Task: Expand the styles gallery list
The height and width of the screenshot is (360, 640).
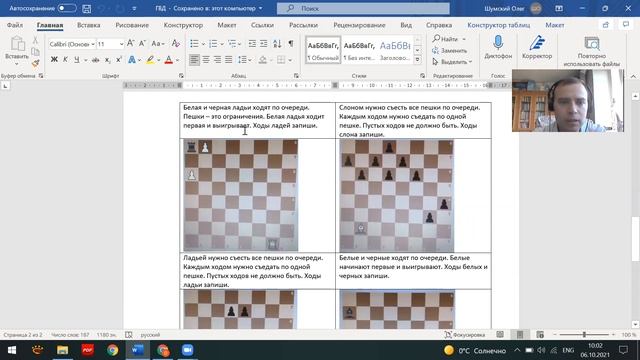Action: coord(417,60)
